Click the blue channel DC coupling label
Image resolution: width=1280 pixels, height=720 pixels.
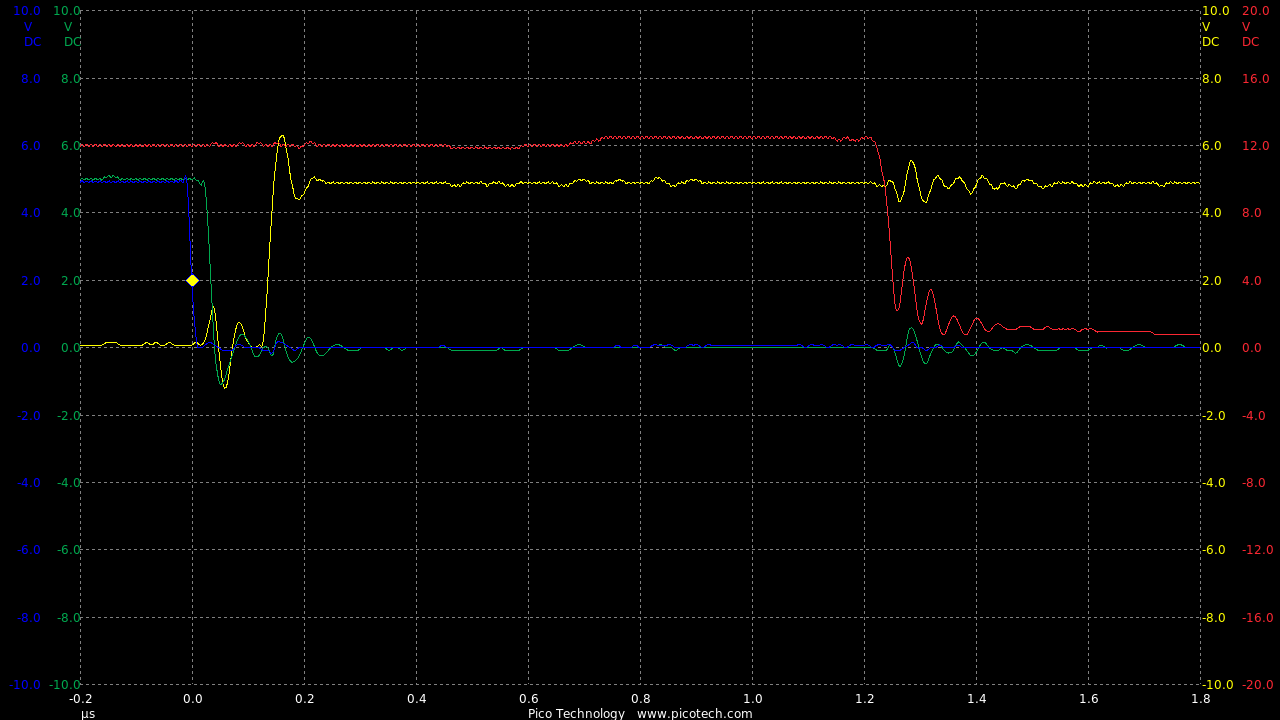[33, 42]
